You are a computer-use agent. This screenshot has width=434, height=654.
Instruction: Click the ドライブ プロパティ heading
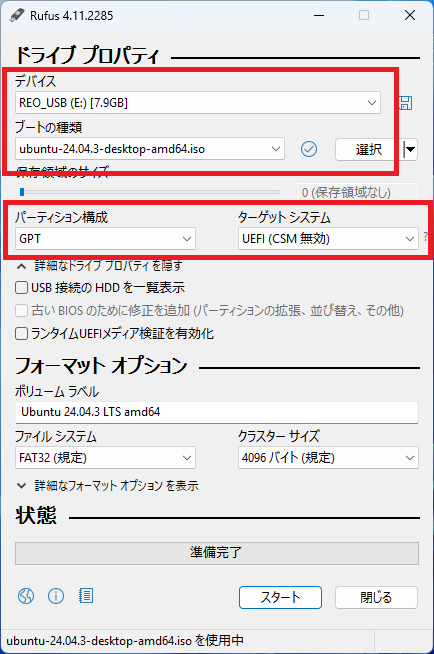click(x=88, y=55)
